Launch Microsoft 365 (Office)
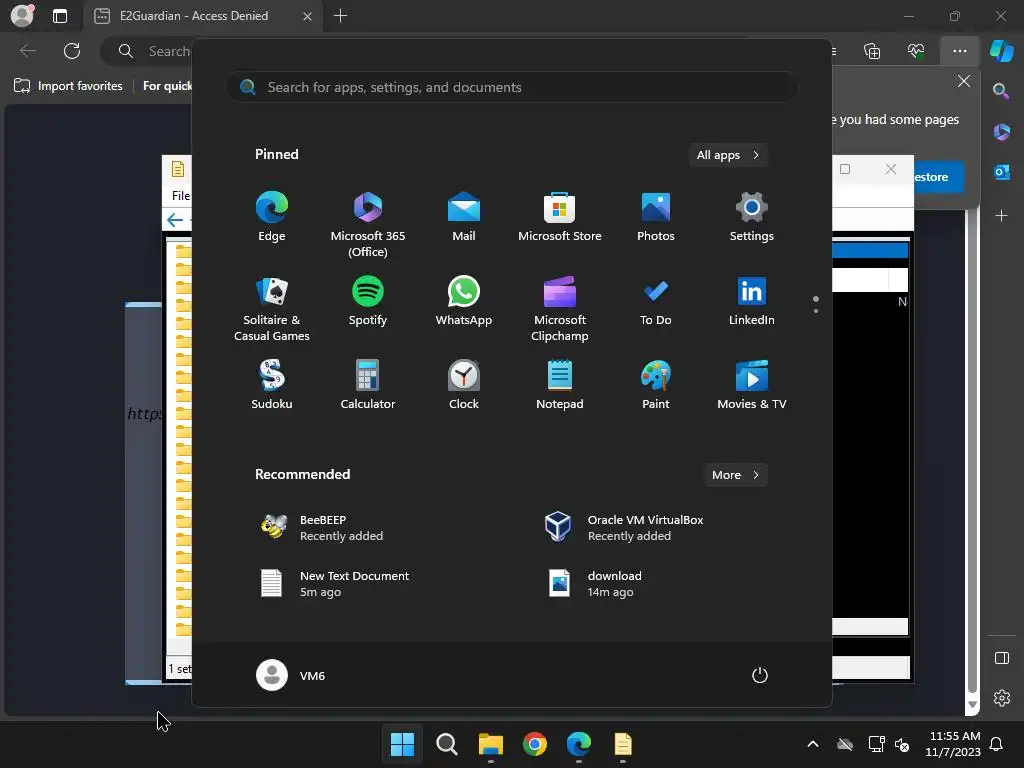The height and width of the screenshot is (768, 1024). coord(368,225)
